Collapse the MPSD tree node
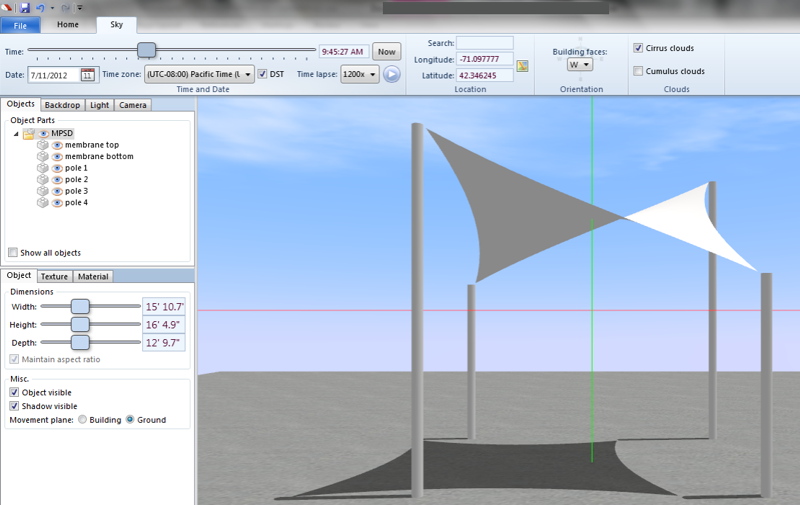Viewport: 800px width, 505px height. (16, 133)
